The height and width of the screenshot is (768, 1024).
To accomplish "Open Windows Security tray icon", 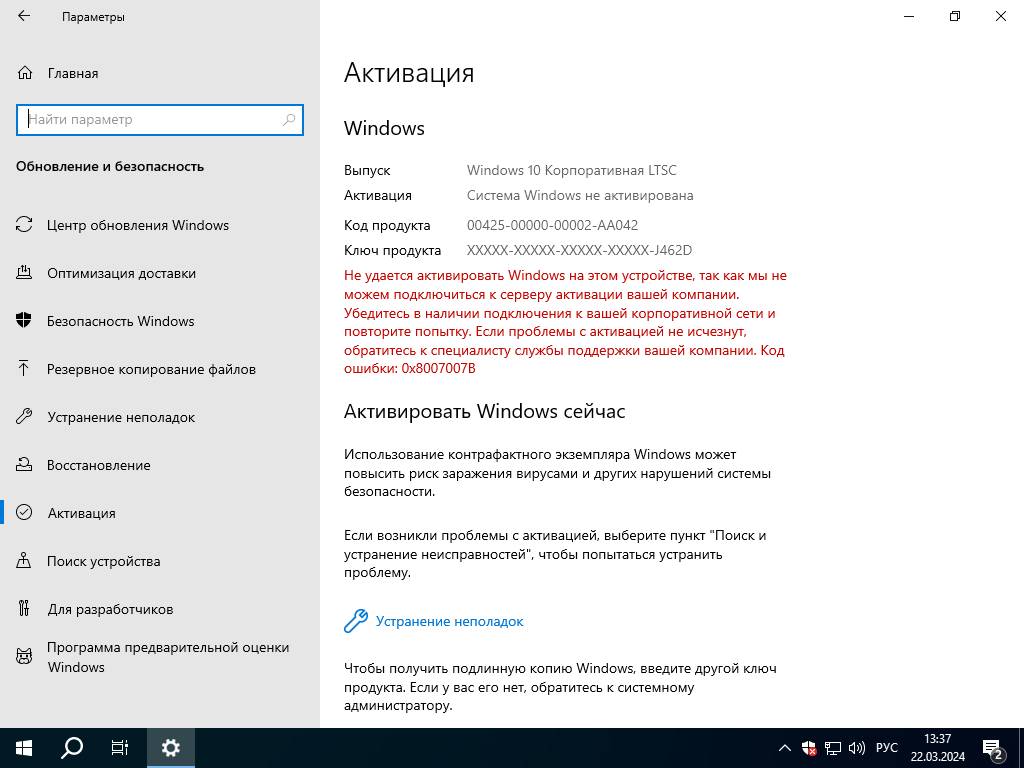I will (x=809, y=748).
